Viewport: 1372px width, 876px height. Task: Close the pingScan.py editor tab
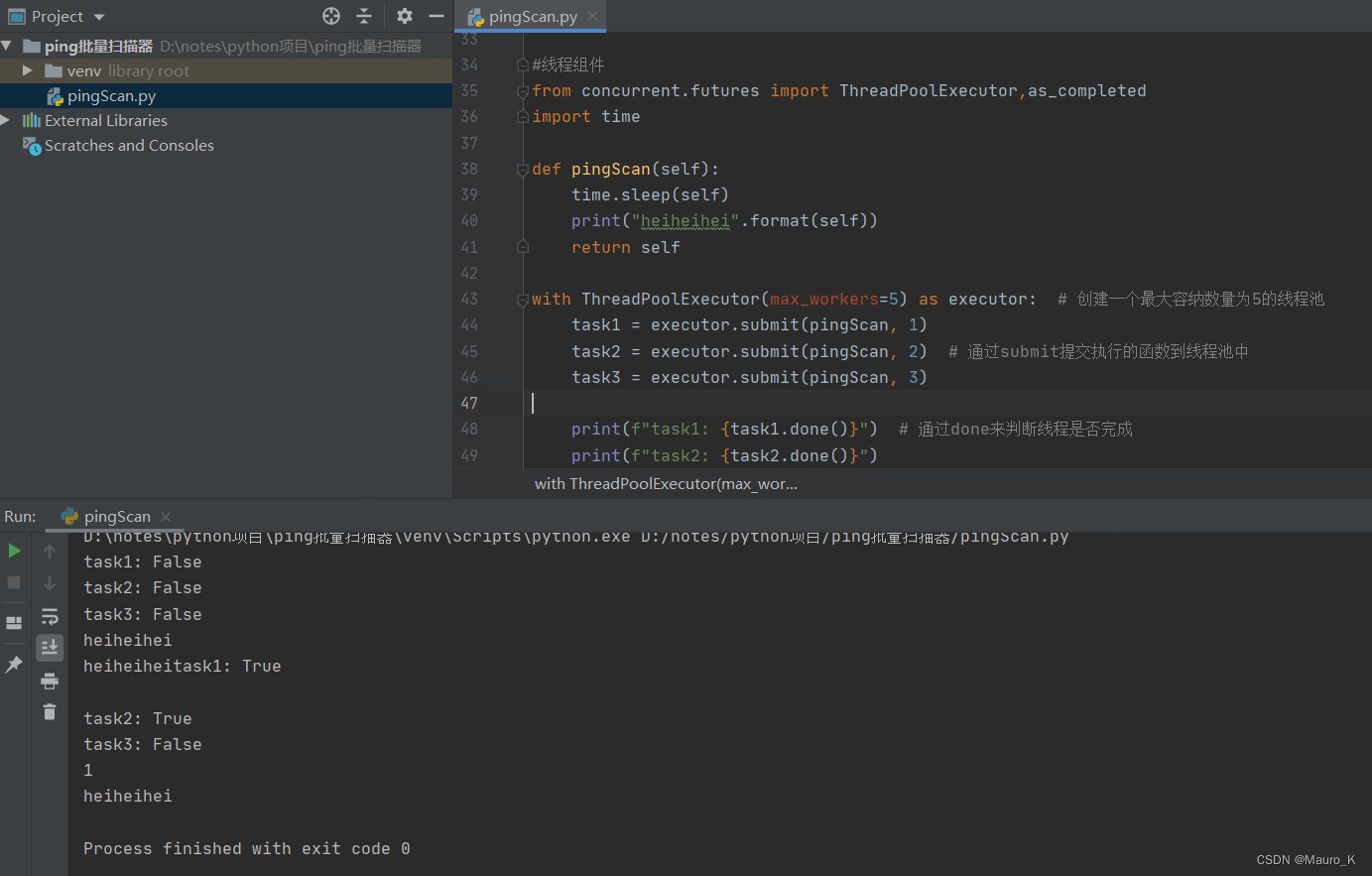(x=592, y=16)
